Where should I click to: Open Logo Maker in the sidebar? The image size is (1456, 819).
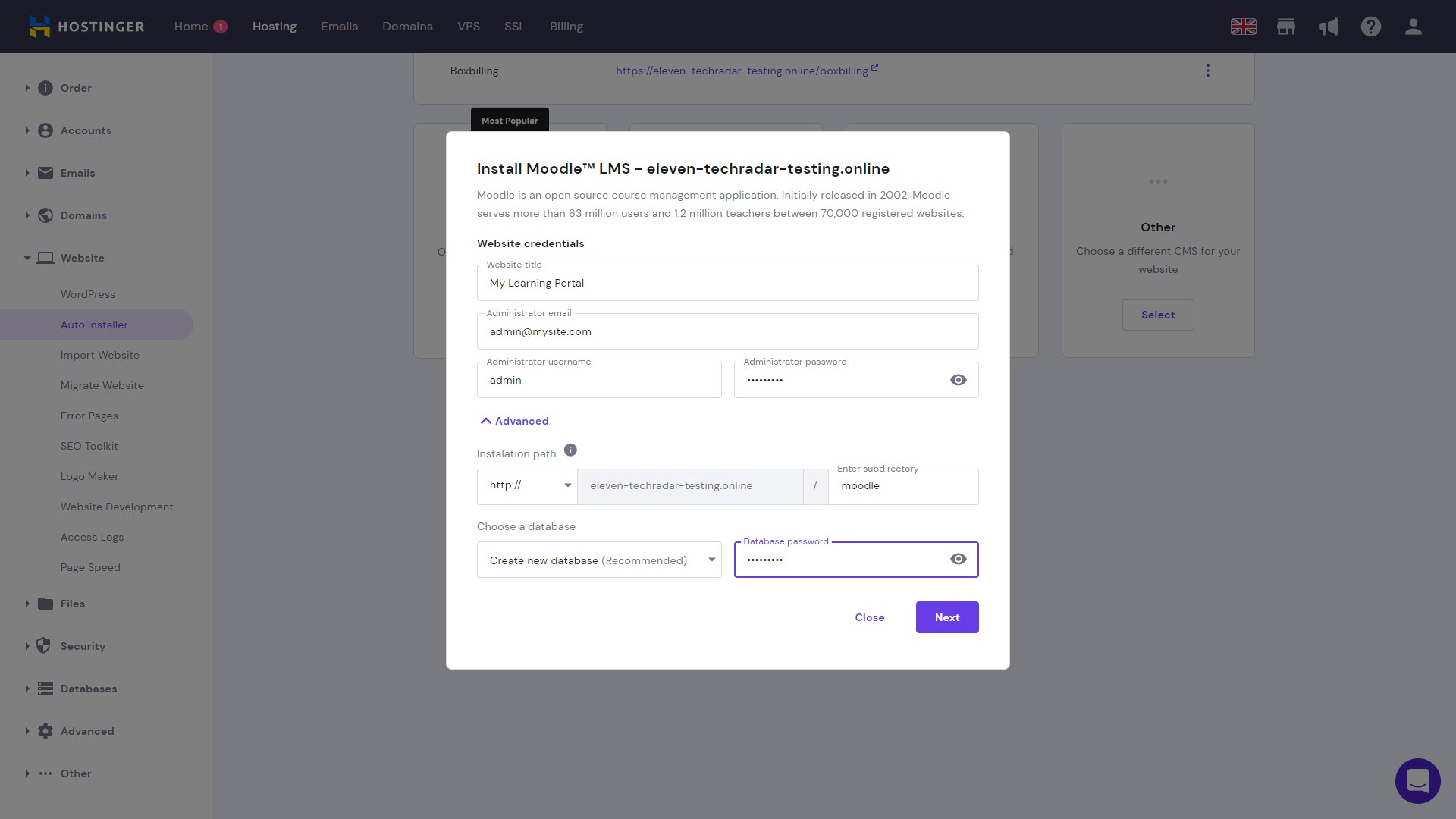click(x=89, y=476)
